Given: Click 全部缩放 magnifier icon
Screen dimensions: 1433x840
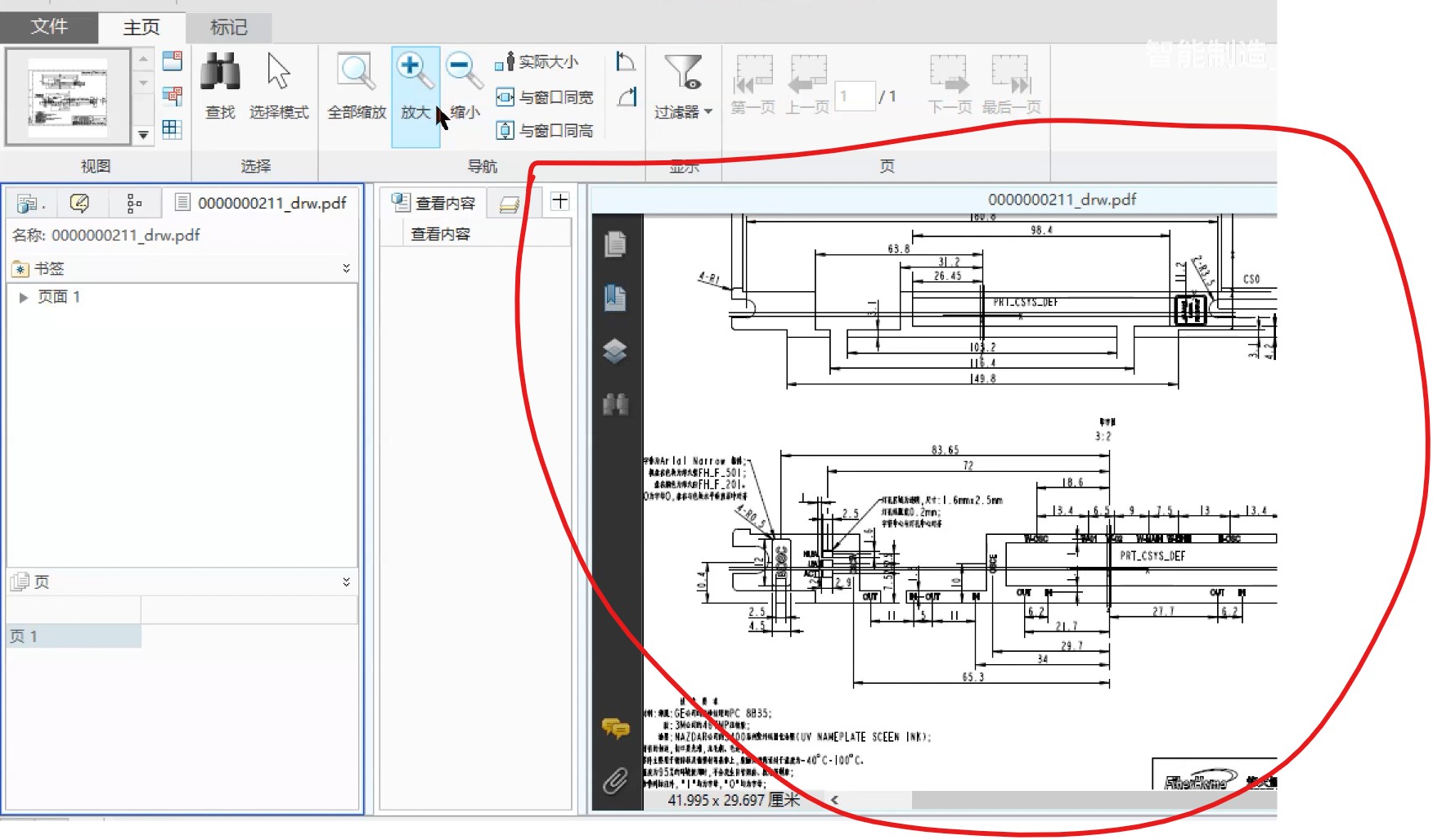Looking at the screenshot, I should 357,72.
